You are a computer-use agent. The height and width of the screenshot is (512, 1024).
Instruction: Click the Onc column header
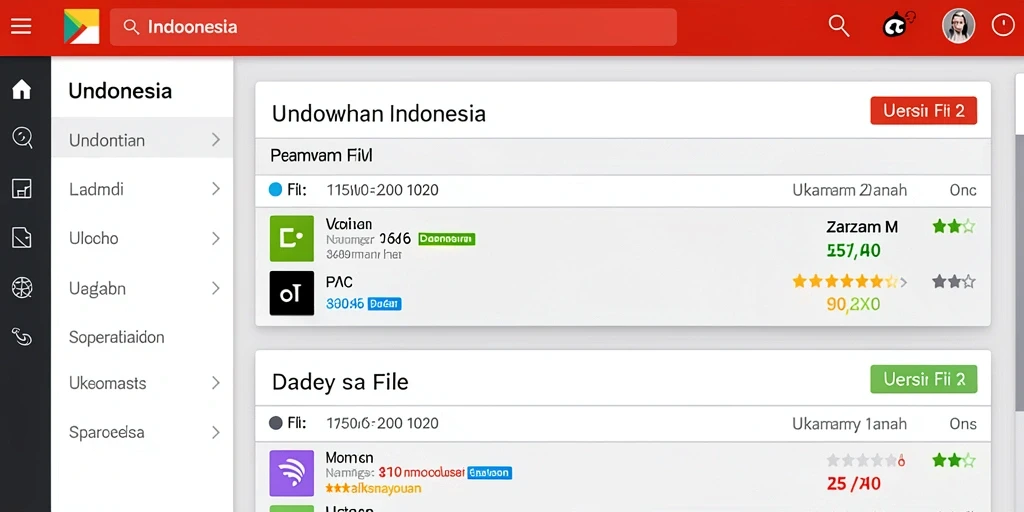(963, 190)
